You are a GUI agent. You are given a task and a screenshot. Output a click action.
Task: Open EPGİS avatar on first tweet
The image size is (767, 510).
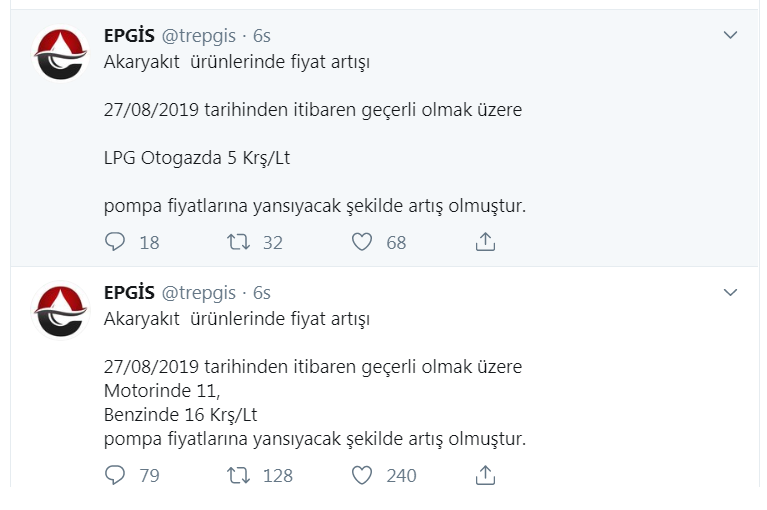coord(61,54)
